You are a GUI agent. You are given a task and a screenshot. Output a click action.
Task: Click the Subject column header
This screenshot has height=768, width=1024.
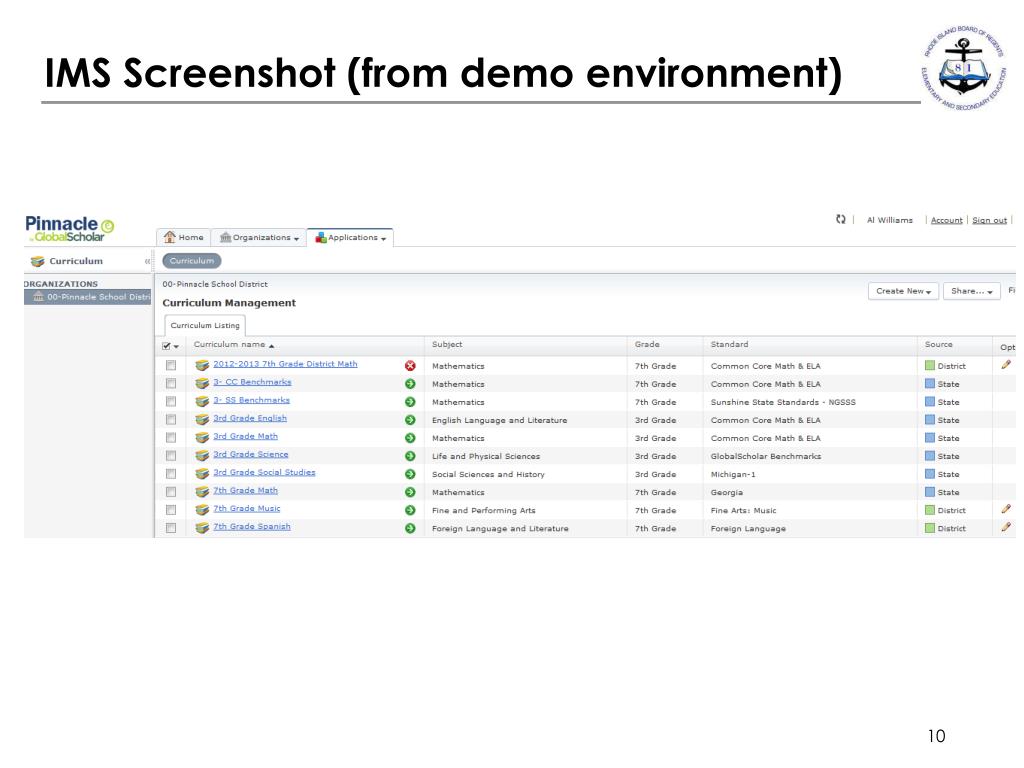coord(447,344)
